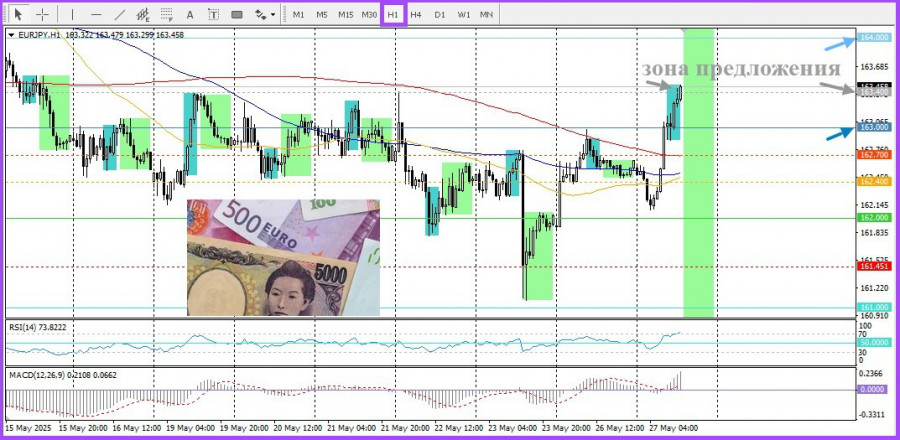Switch chart to M30 timeframe
Image resolution: width=900 pixels, height=440 pixels.
[369, 14]
